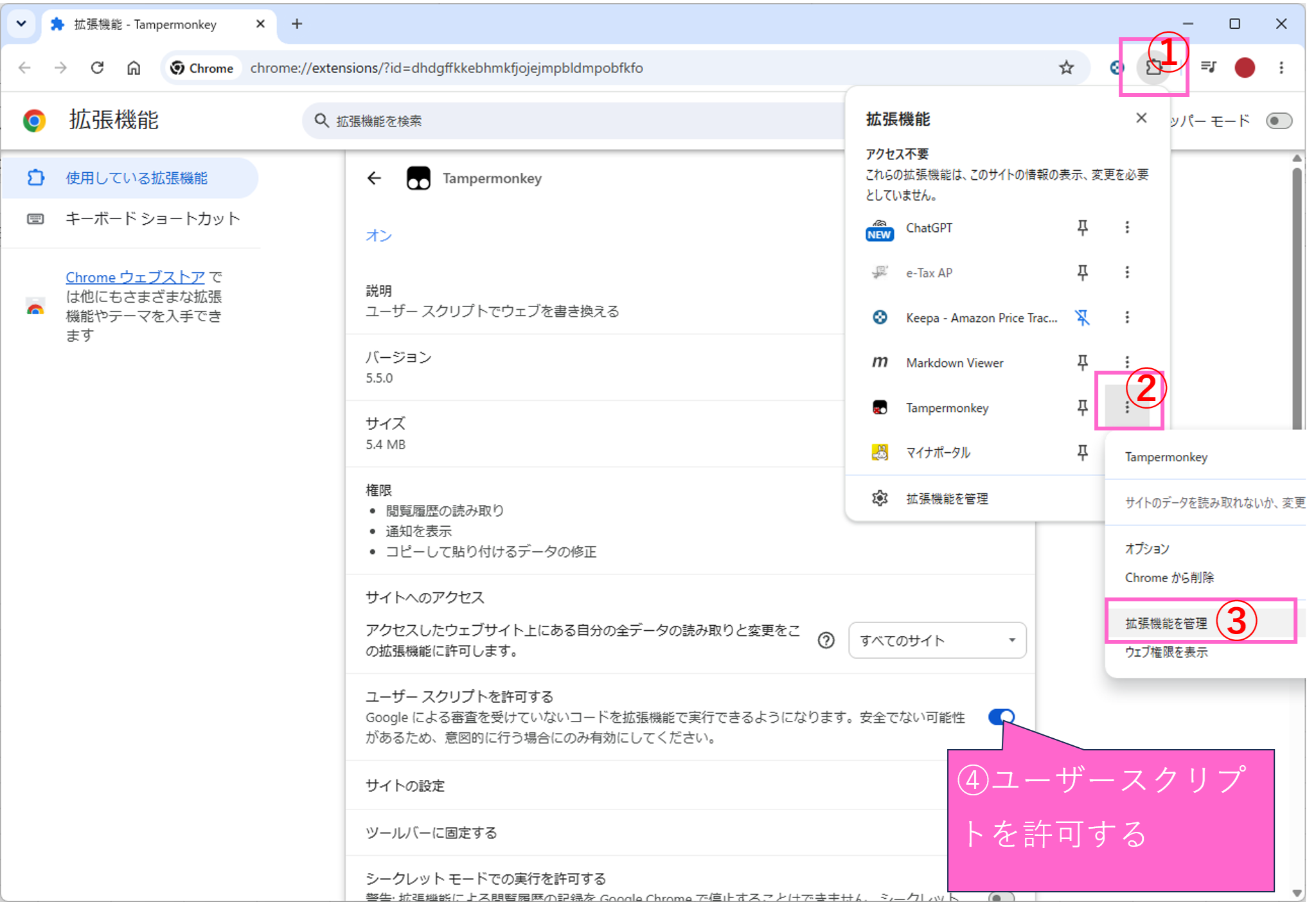Click the scrollbar down arrow
This screenshot has height=902, width=1316.
tap(1297, 893)
